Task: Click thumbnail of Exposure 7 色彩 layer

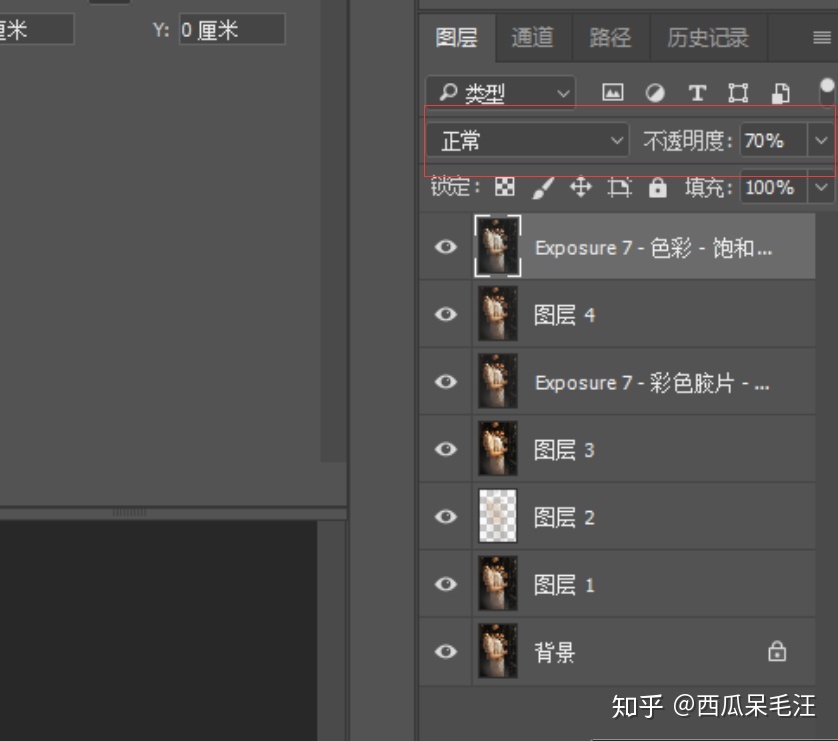Action: click(x=498, y=246)
